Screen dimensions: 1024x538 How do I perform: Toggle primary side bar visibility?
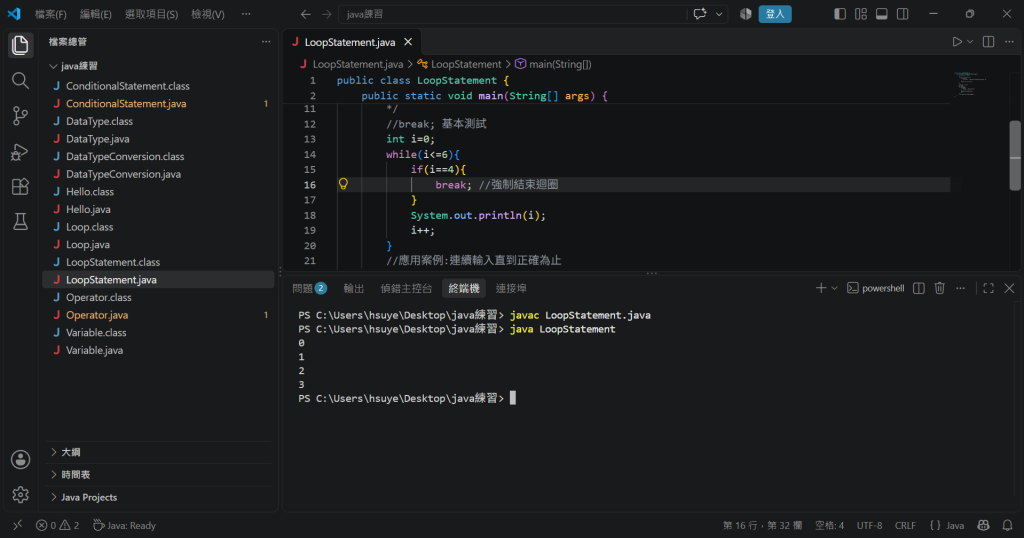[x=840, y=14]
